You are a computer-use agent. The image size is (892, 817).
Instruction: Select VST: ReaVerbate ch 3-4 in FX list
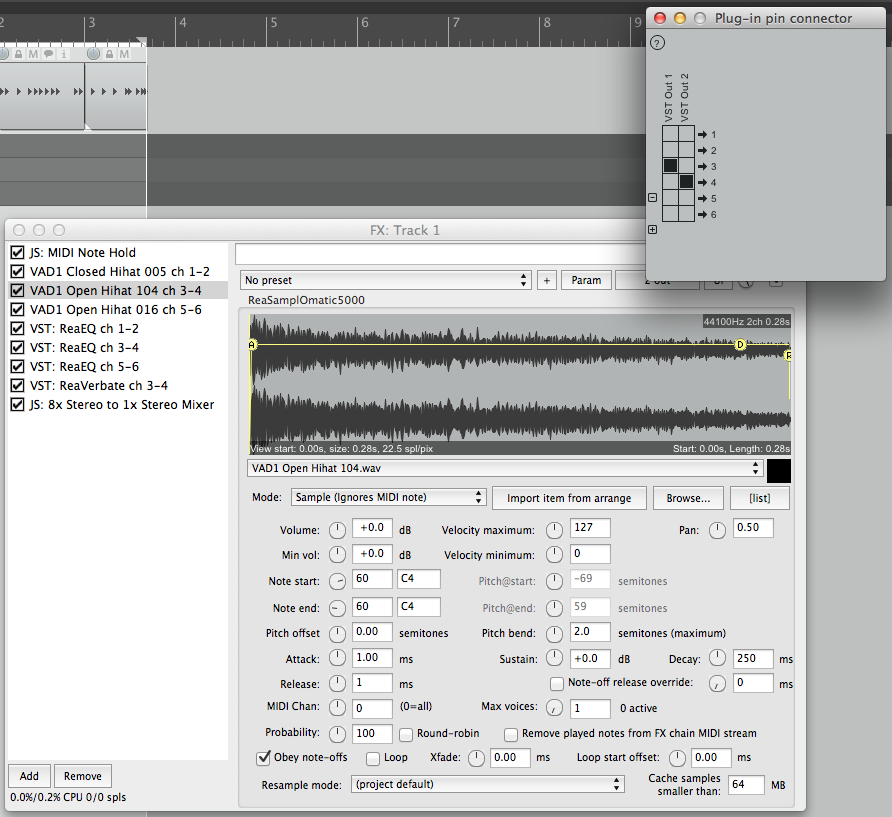click(x=98, y=386)
